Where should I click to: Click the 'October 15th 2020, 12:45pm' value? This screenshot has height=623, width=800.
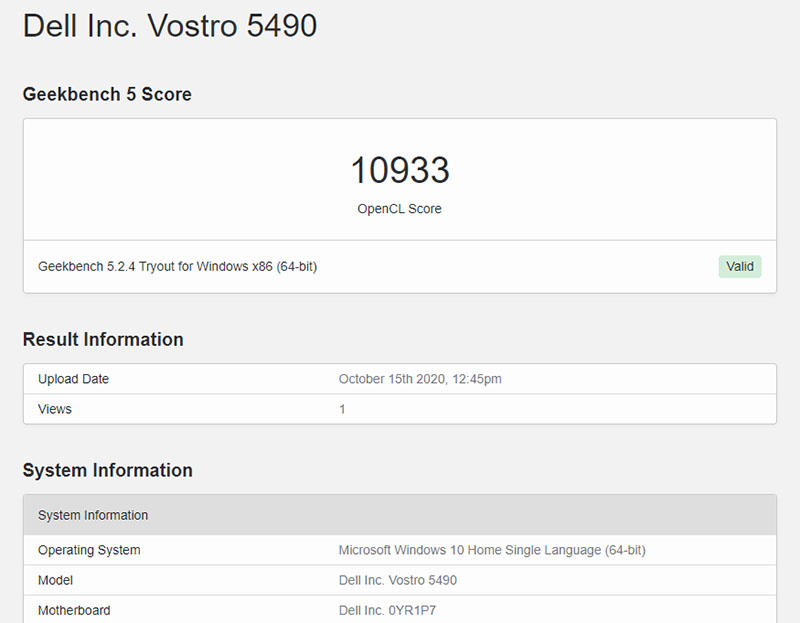coord(420,379)
